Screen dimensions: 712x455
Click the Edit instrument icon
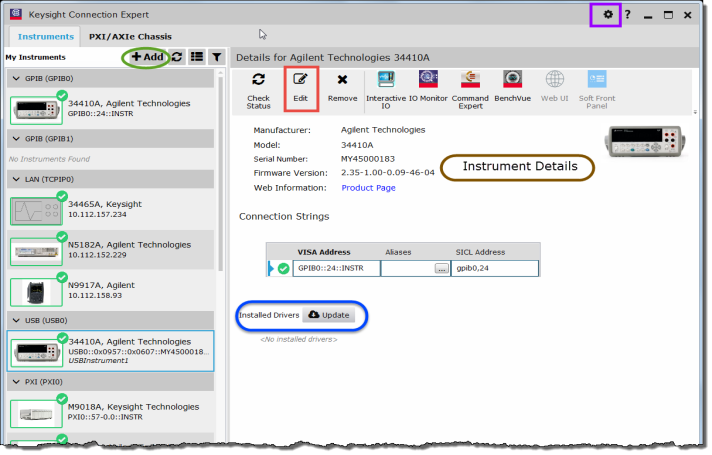click(301, 80)
